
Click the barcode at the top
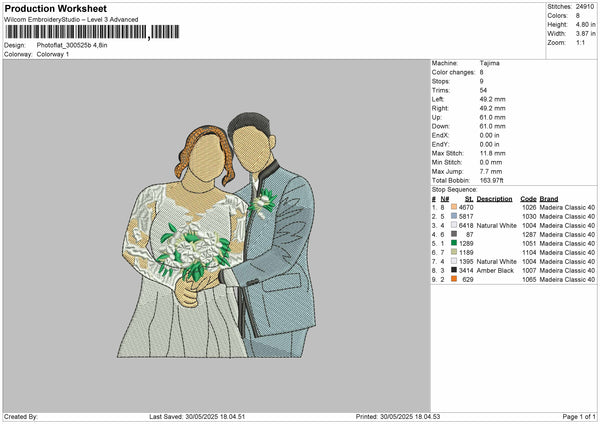point(92,32)
